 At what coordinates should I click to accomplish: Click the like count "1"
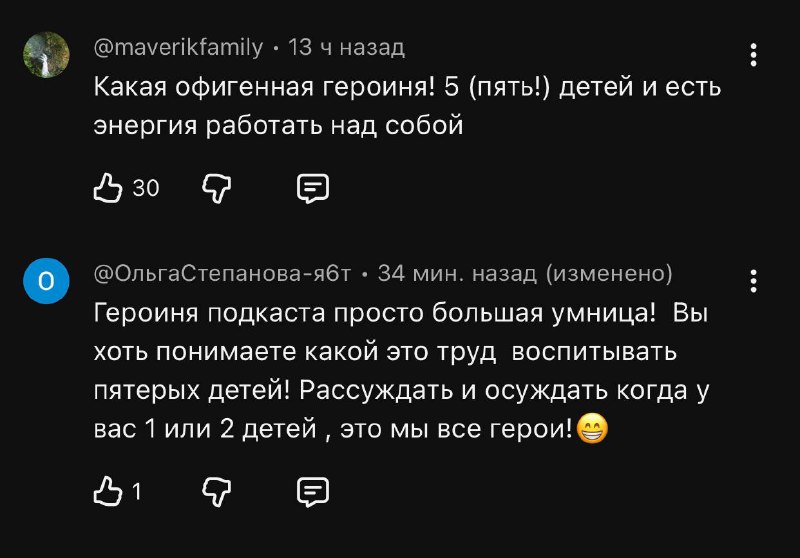137,491
